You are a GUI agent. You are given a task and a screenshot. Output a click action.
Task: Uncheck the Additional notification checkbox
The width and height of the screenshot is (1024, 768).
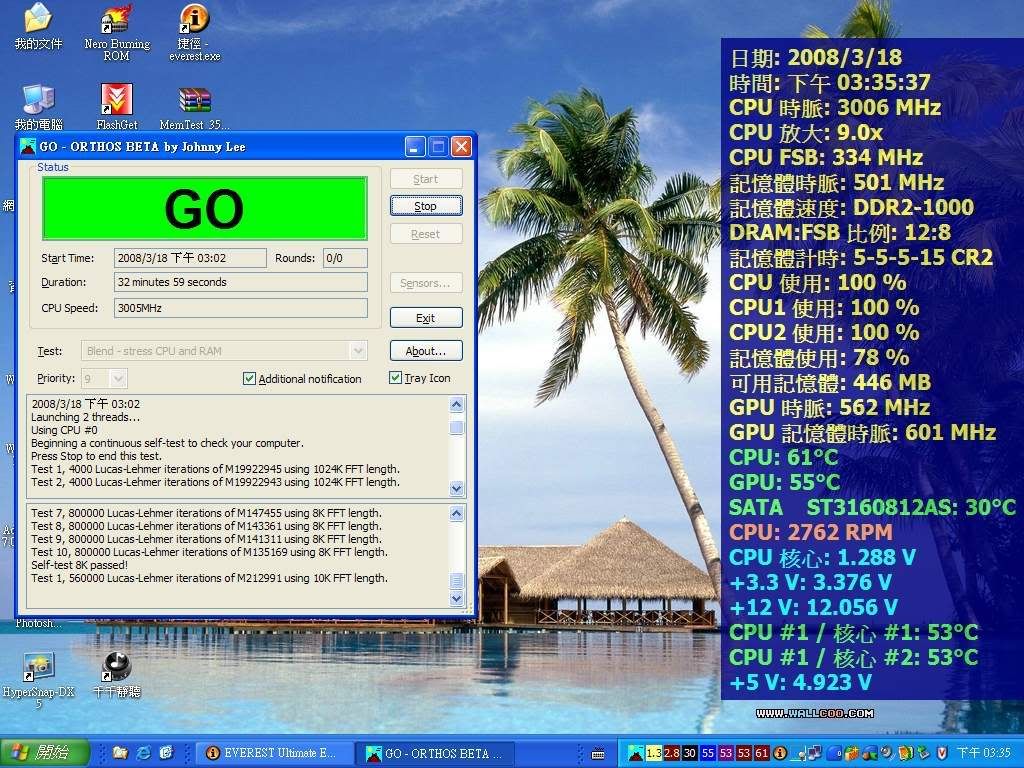[x=250, y=379]
